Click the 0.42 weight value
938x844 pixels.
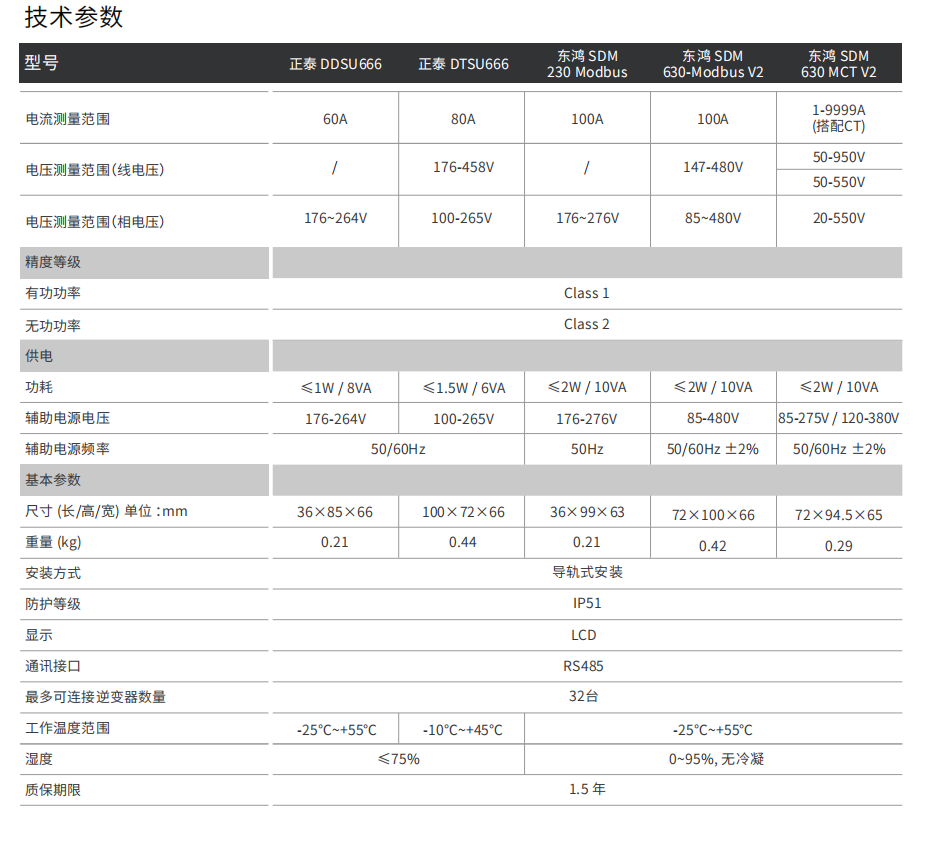pos(712,546)
